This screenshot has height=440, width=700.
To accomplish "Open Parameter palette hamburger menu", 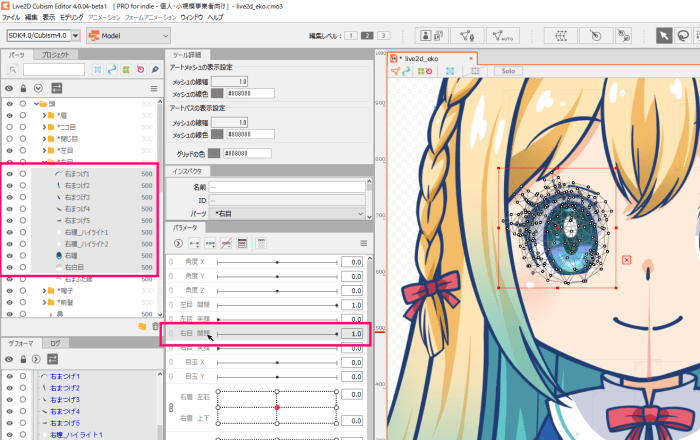I will 364,243.
